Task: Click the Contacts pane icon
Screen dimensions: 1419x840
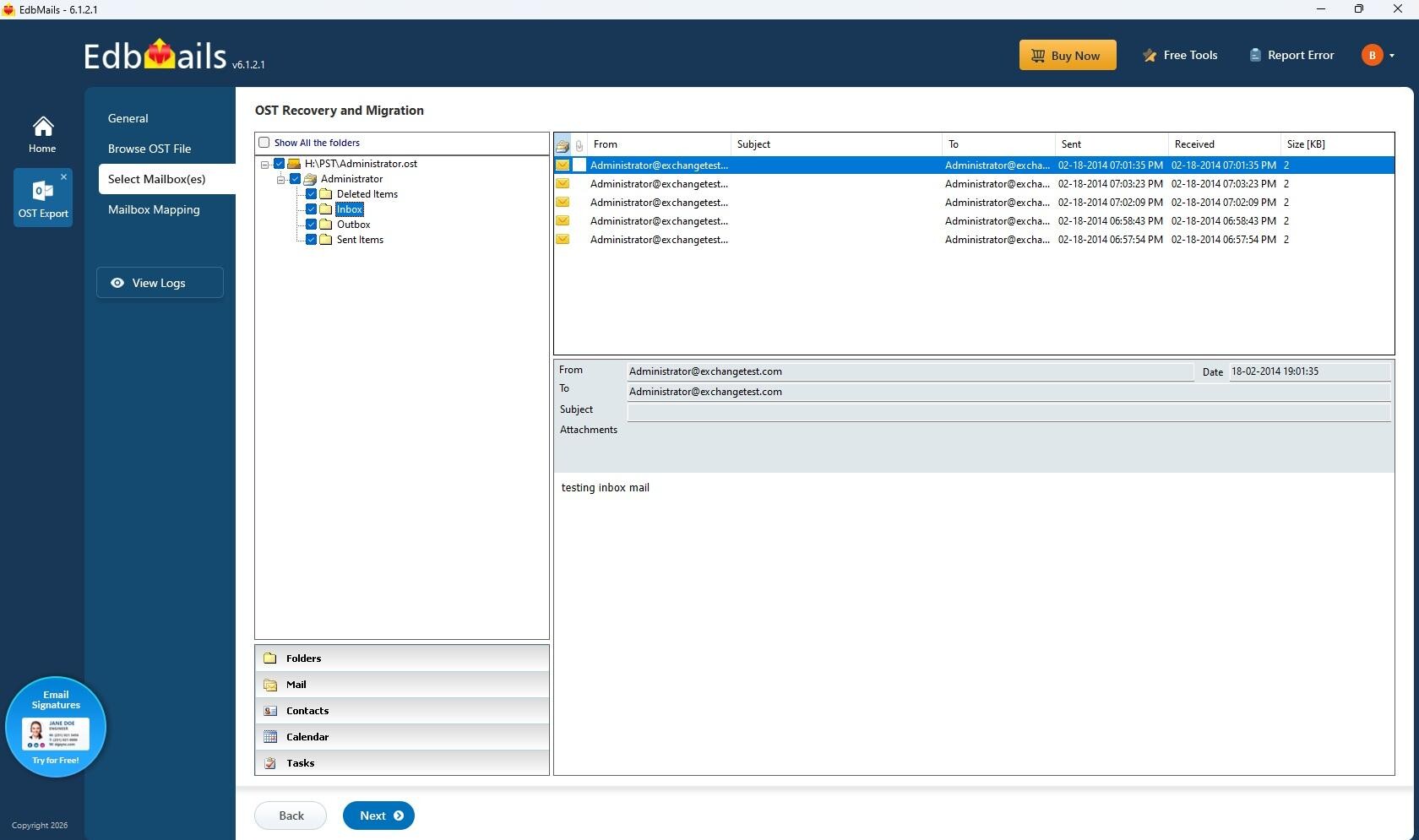Action: 270,711
